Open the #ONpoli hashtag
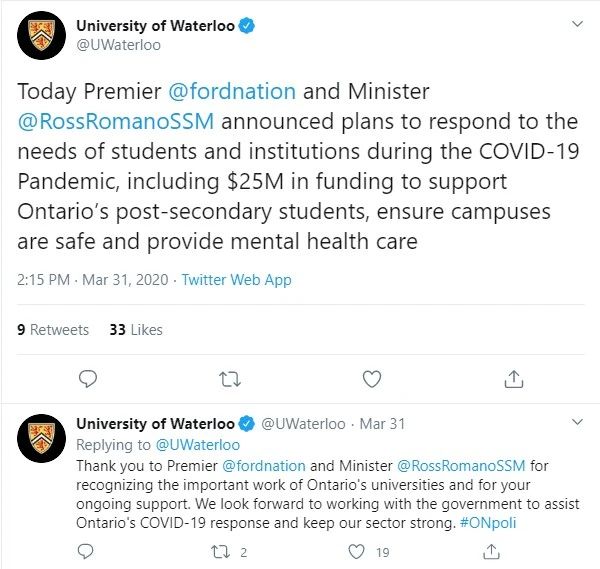Viewport: 600px width, 569px height. coord(488,523)
